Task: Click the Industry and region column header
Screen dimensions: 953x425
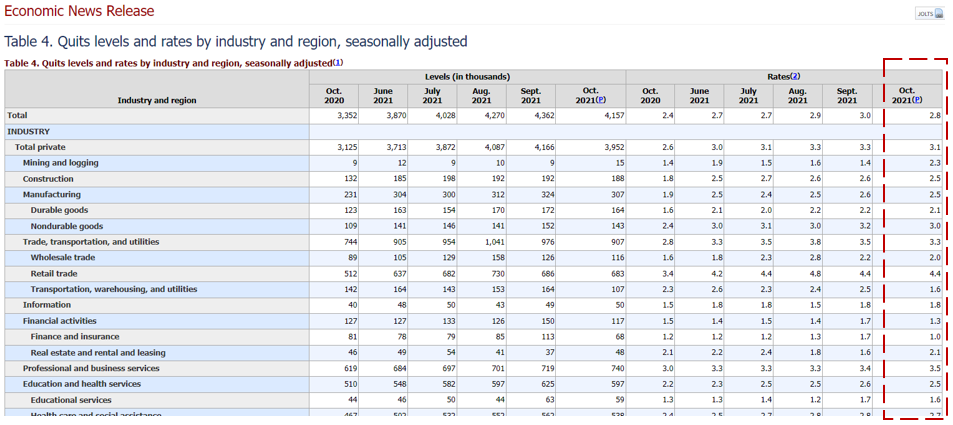Action: click(x=157, y=100)
